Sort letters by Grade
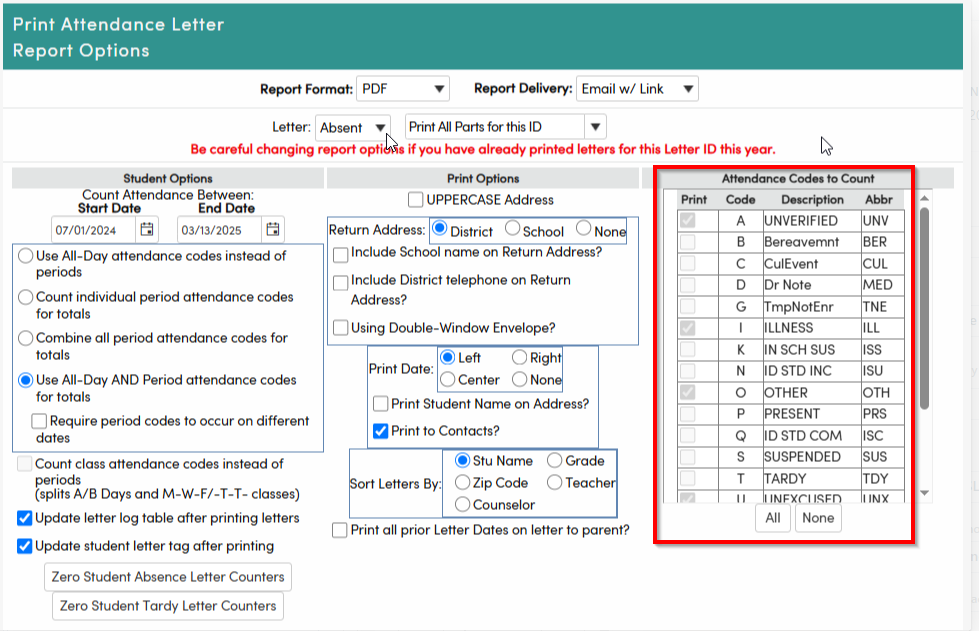This screenshot has height=631, width=979. (x=554, y=461)
